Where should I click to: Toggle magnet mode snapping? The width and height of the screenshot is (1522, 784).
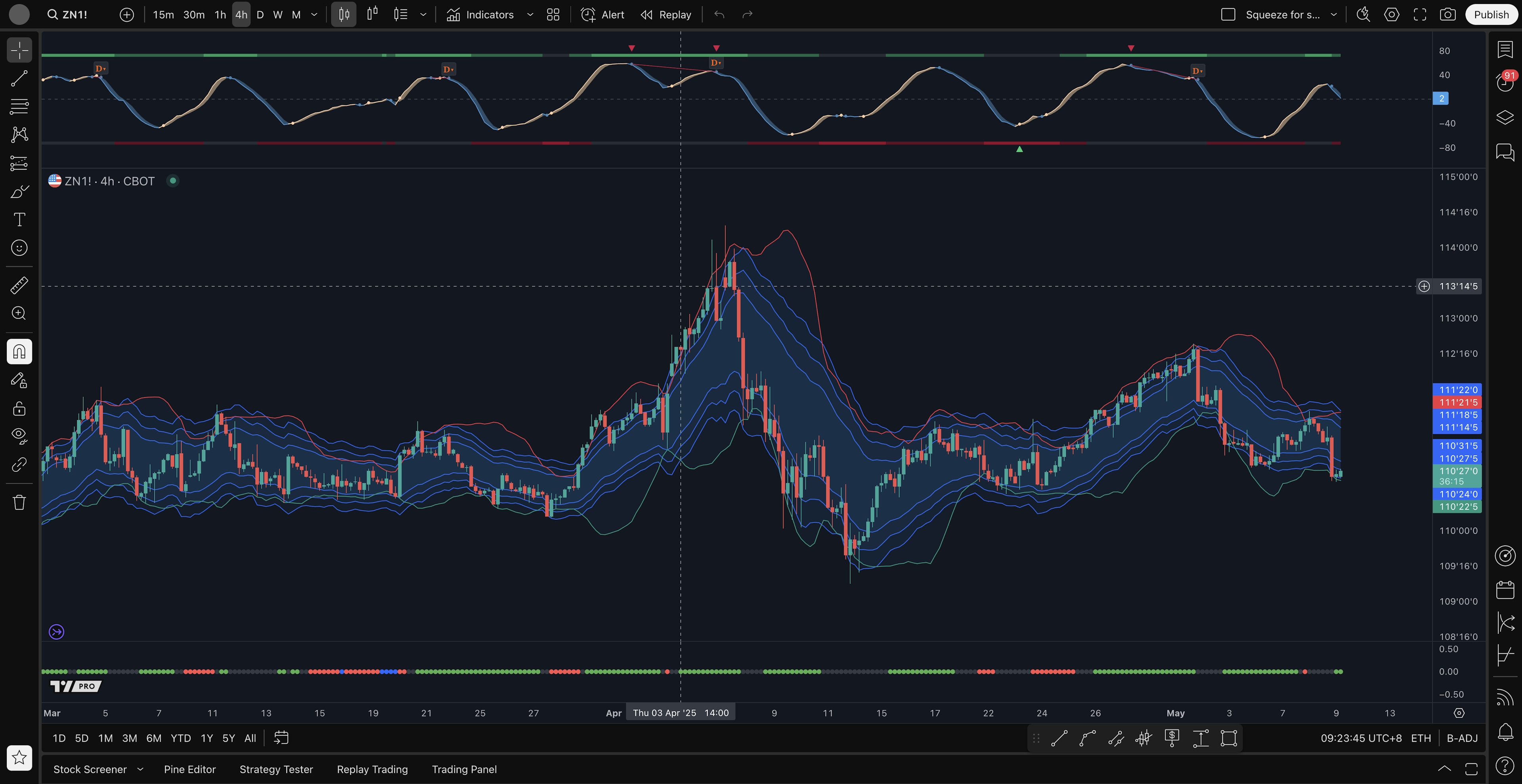(x=19, y=352)
